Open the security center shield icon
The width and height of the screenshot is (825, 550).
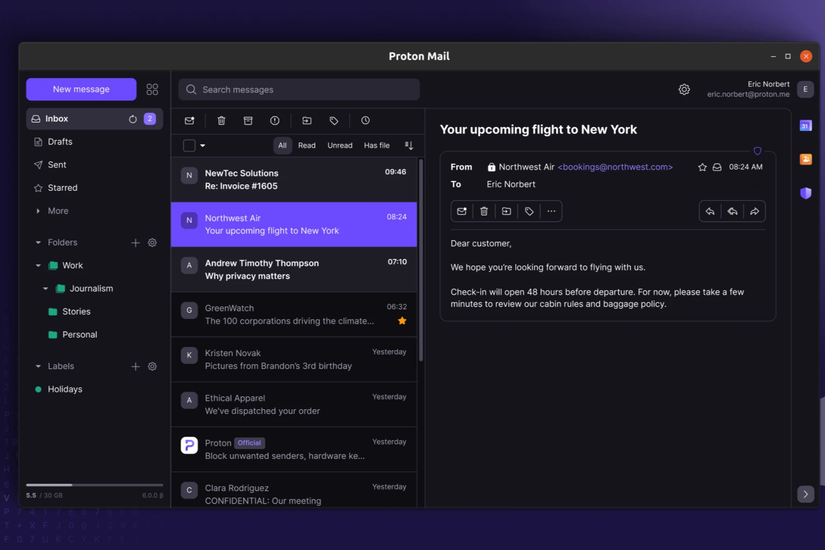(x=806, y=193)
